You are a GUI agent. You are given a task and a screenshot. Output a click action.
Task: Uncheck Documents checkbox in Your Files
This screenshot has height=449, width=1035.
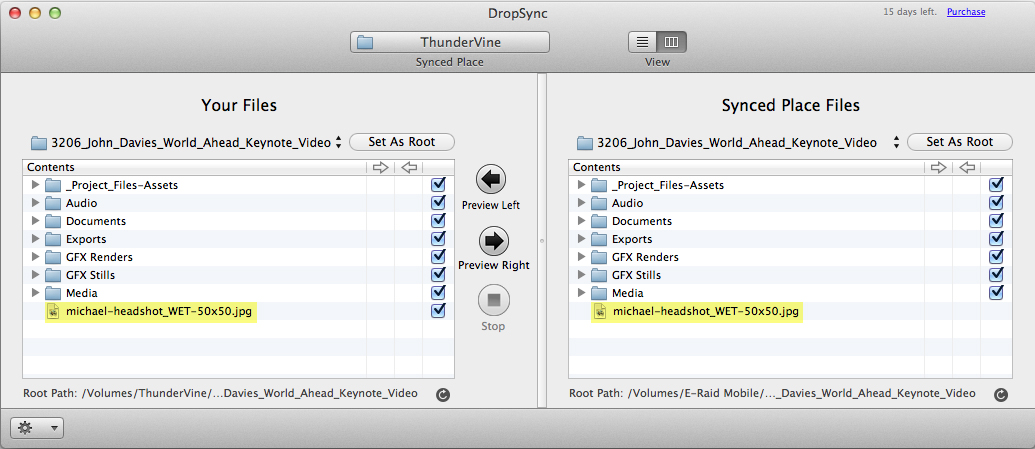tap(438, 221)
